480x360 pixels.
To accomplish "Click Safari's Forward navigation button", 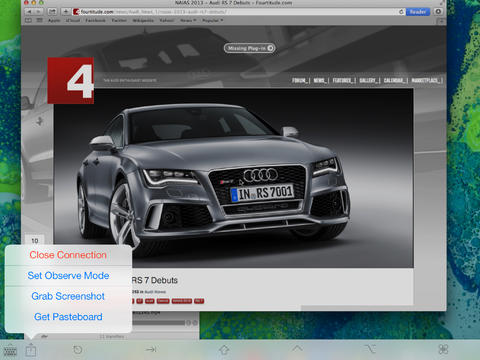I will (x=38, y=12).
